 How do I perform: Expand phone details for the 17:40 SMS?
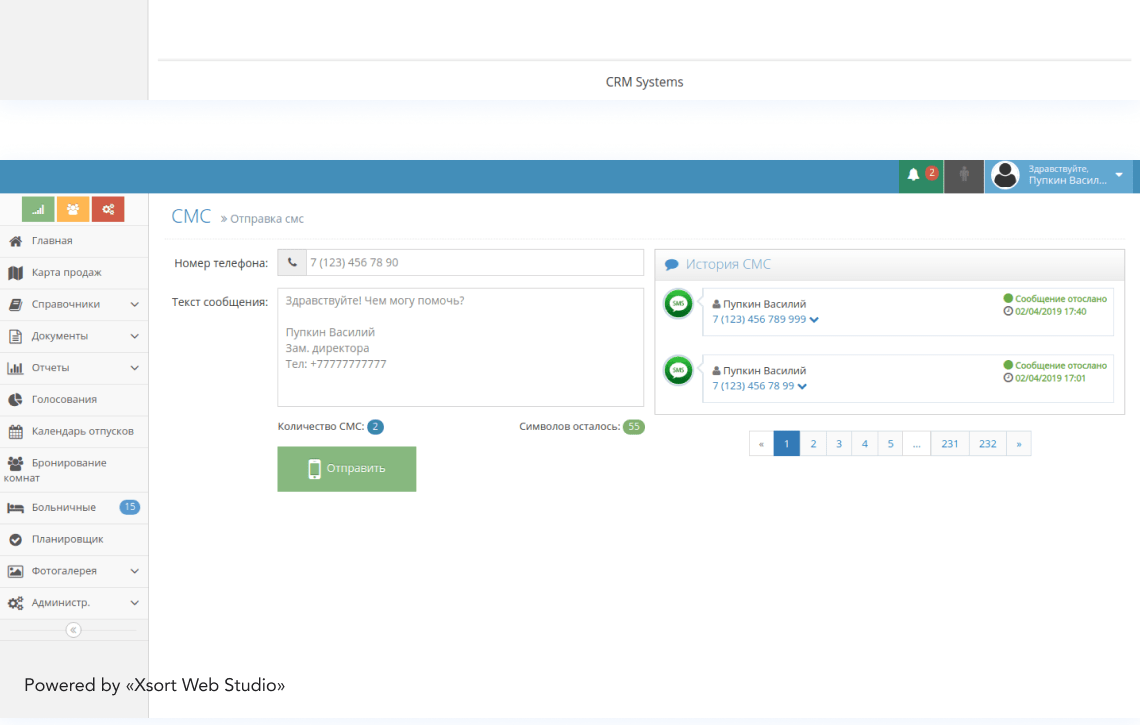coord(812,318)
